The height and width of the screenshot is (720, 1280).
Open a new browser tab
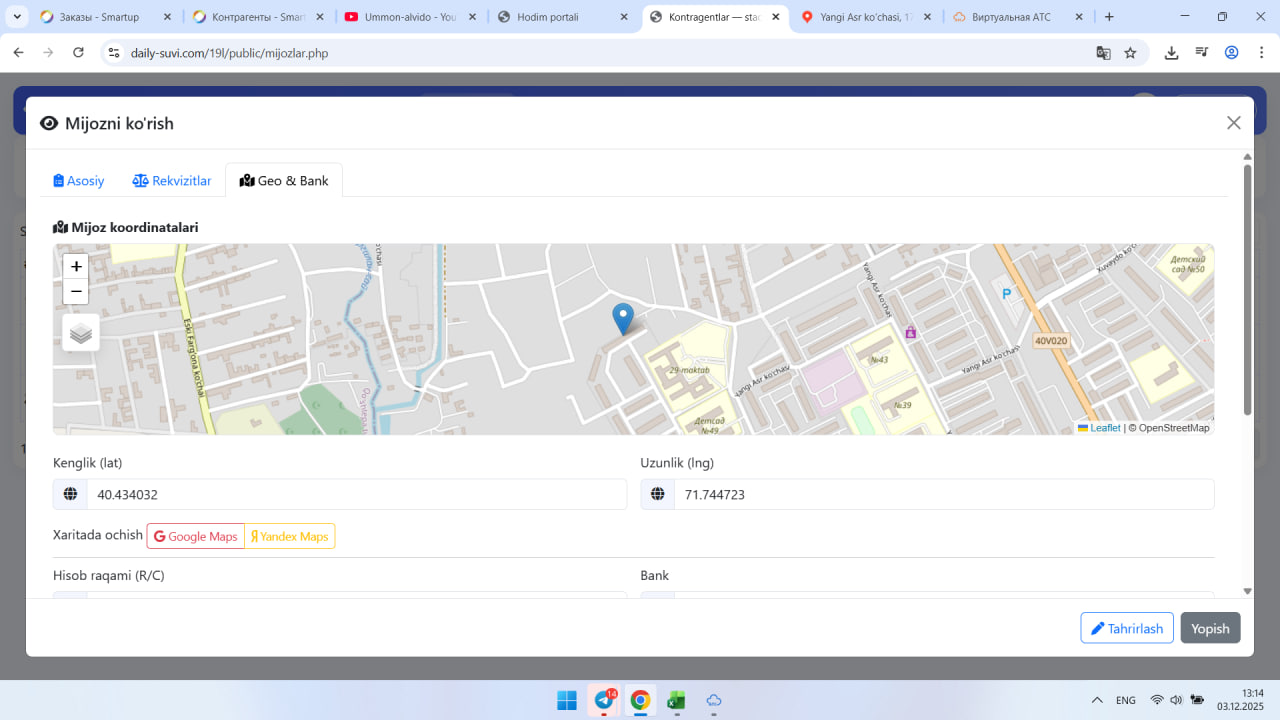pyautogui.click(x=1109, y=17)
